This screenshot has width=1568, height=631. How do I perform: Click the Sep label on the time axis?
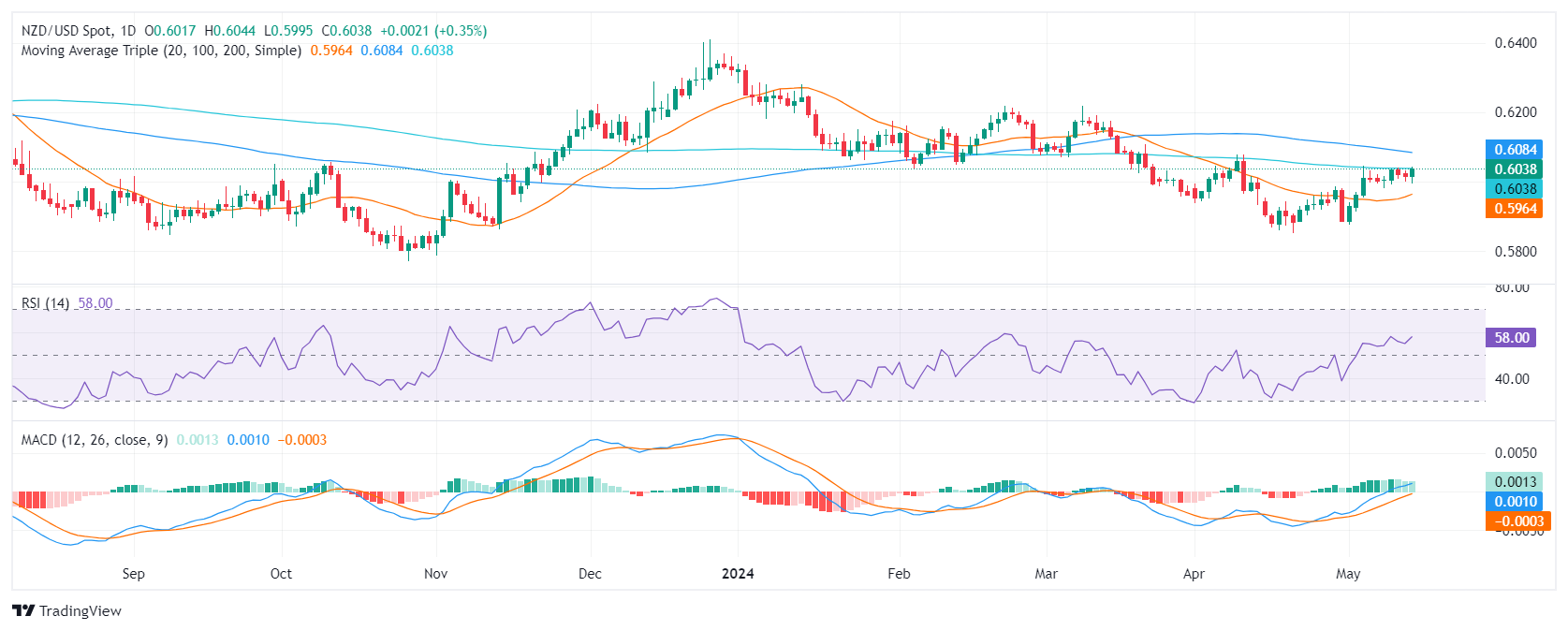coord(134,574)
